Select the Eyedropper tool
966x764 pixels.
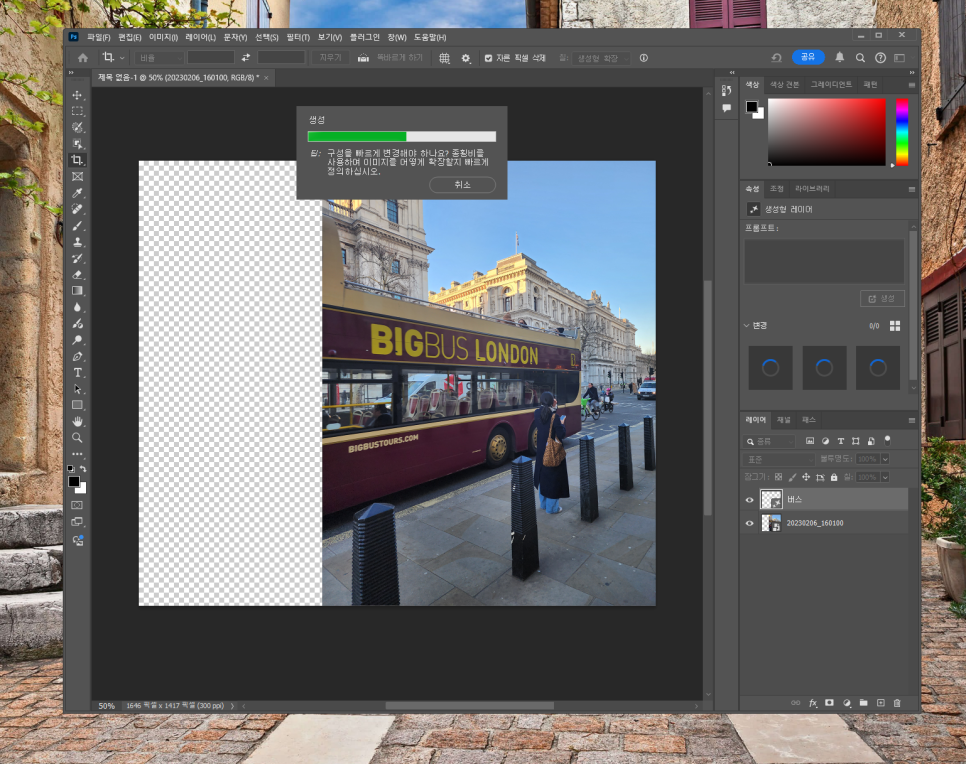pyautogui.click(x=77, y=193)
